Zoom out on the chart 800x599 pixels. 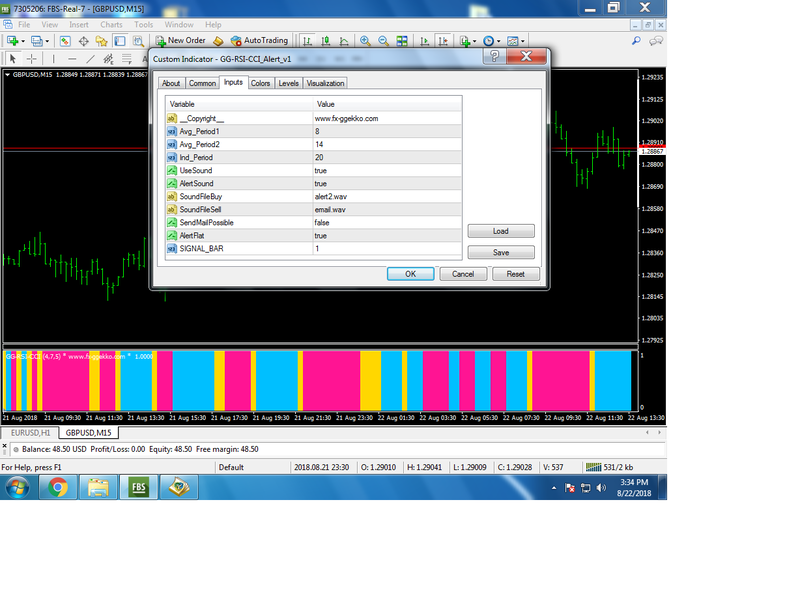pyautogui.click(x=384, y=41)
